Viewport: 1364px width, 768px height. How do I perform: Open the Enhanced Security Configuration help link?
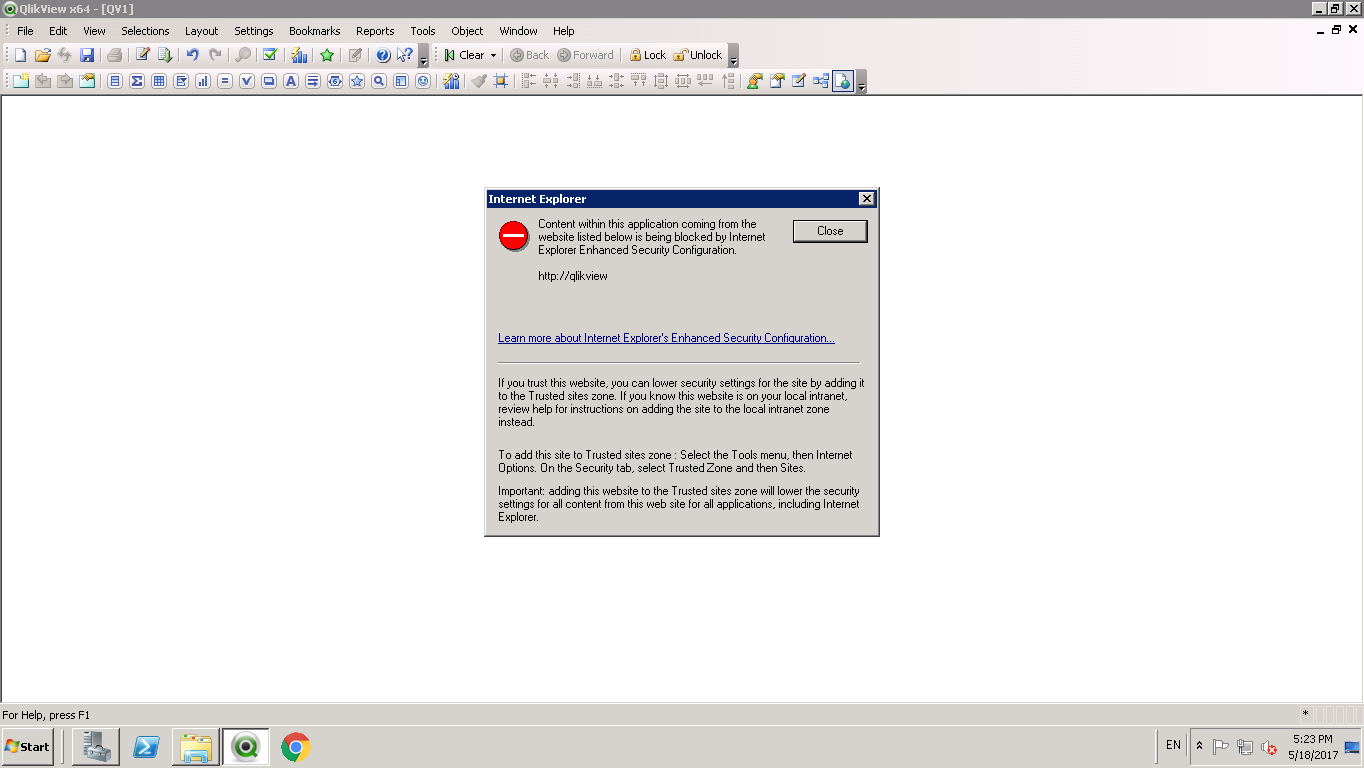pyautogui.click(x=666, y=338)
